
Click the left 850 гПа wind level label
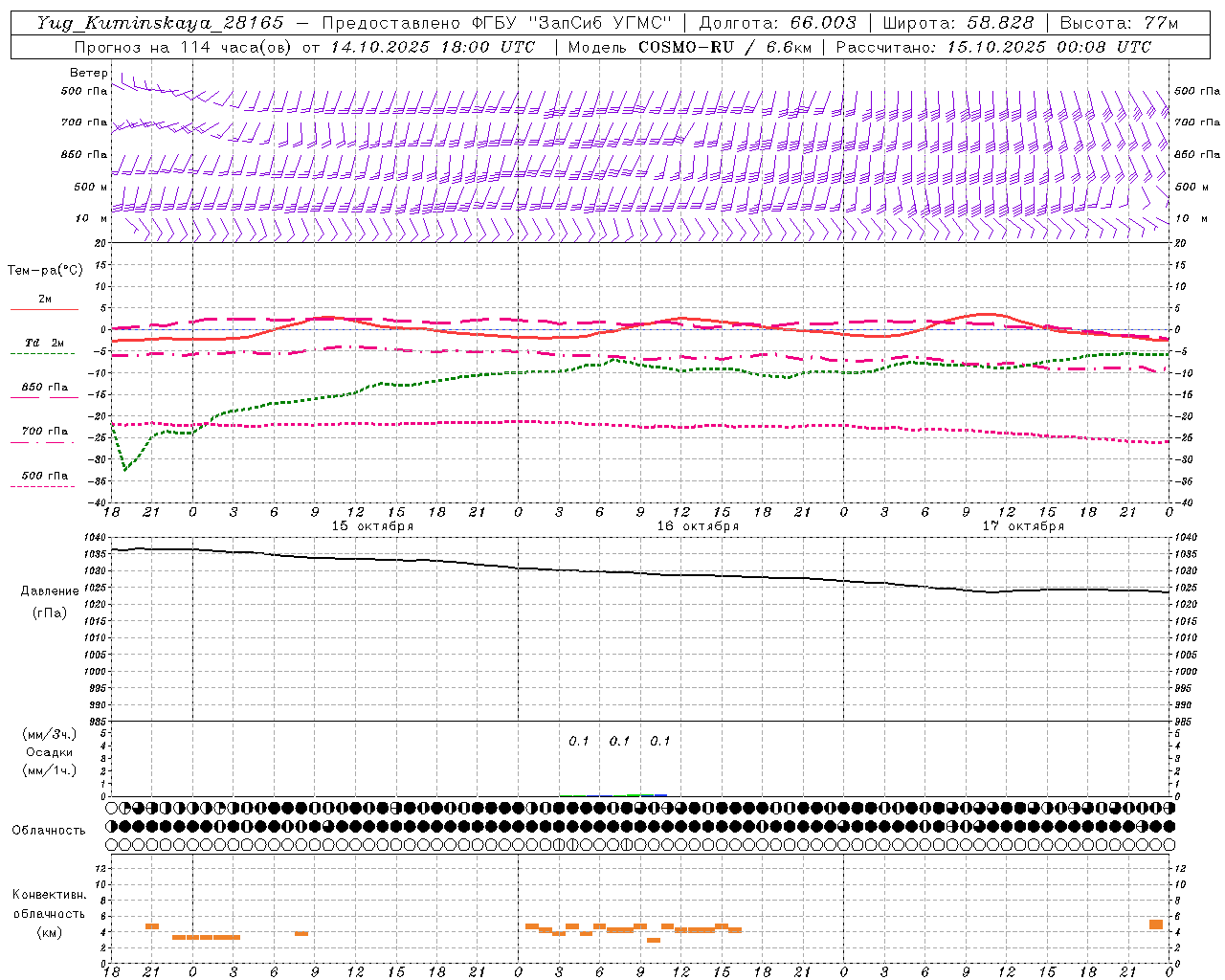click(84, 154)
